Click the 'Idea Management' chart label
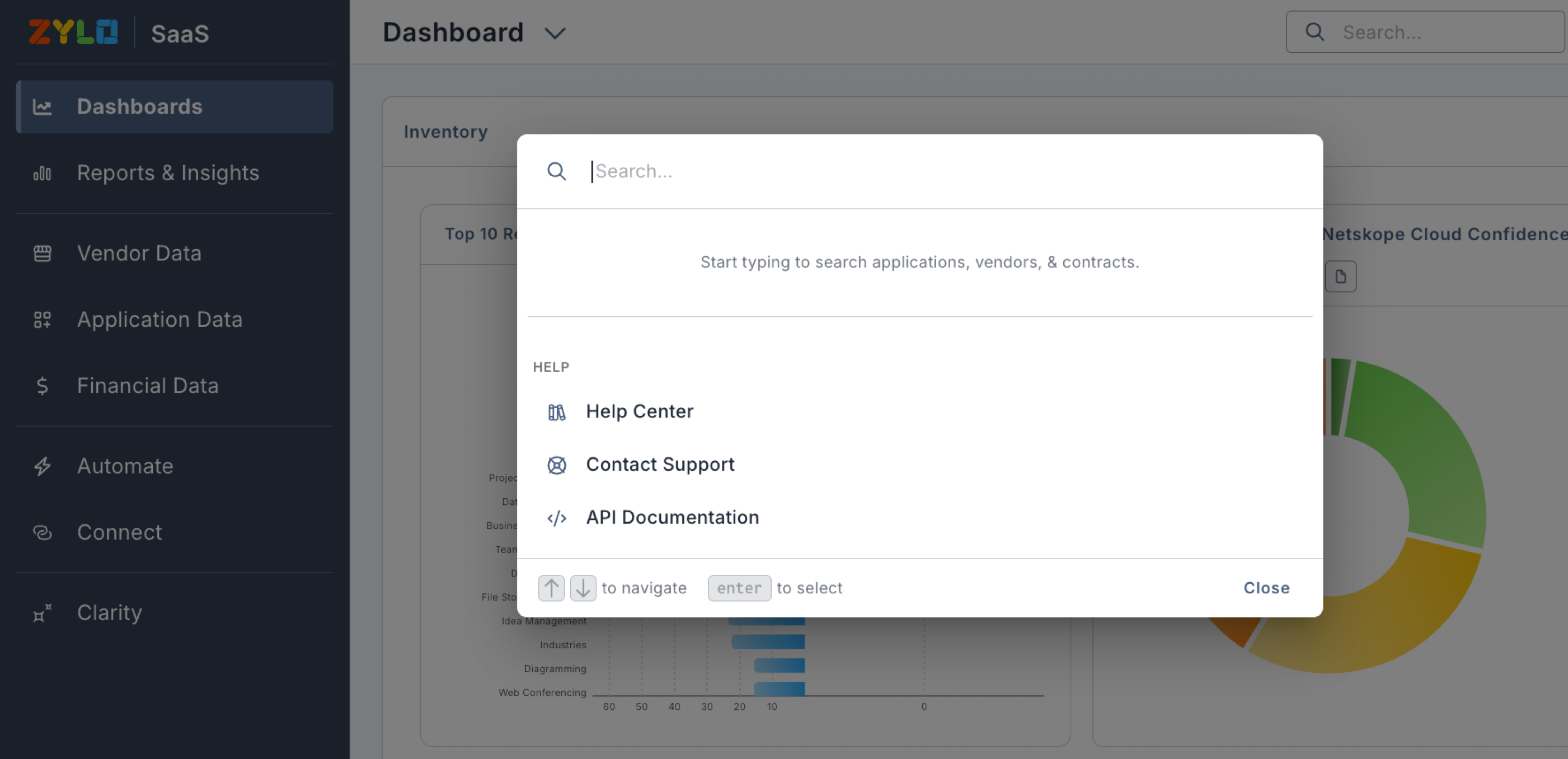This screenshot has width=1568, height=759. click(x=543, y=621)
